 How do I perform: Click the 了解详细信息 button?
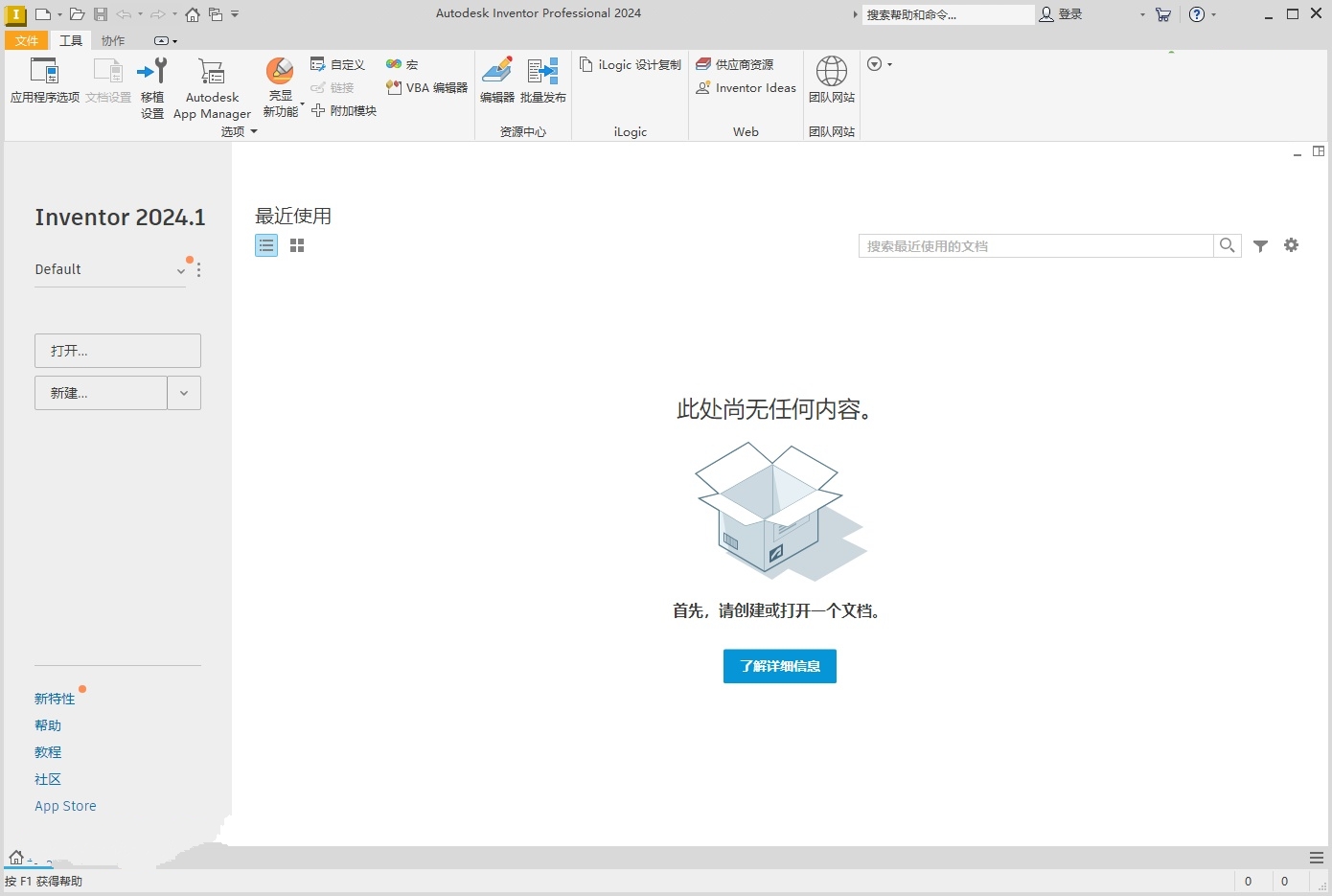coord(780,666)
